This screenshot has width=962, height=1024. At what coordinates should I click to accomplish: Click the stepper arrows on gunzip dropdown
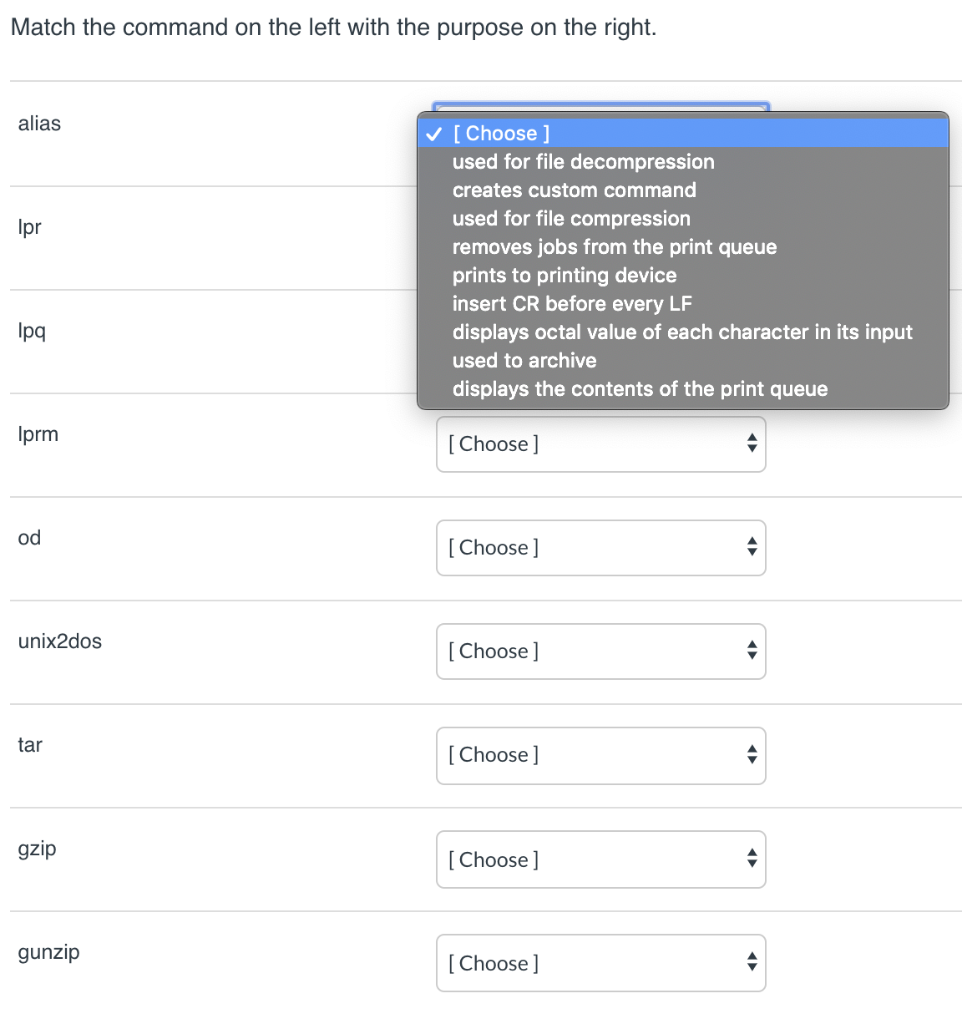coord(752,963)
